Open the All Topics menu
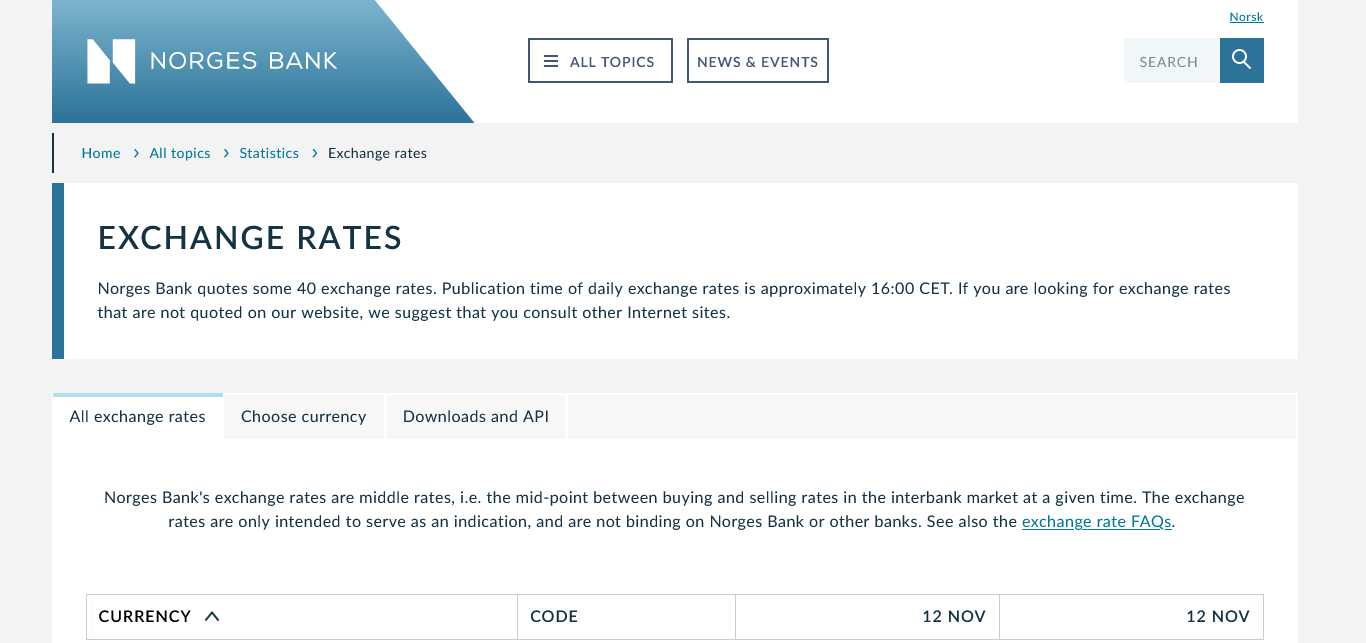Image resolution: width=1366 pixels, height=643 pixels. click(x=600, y=61)
